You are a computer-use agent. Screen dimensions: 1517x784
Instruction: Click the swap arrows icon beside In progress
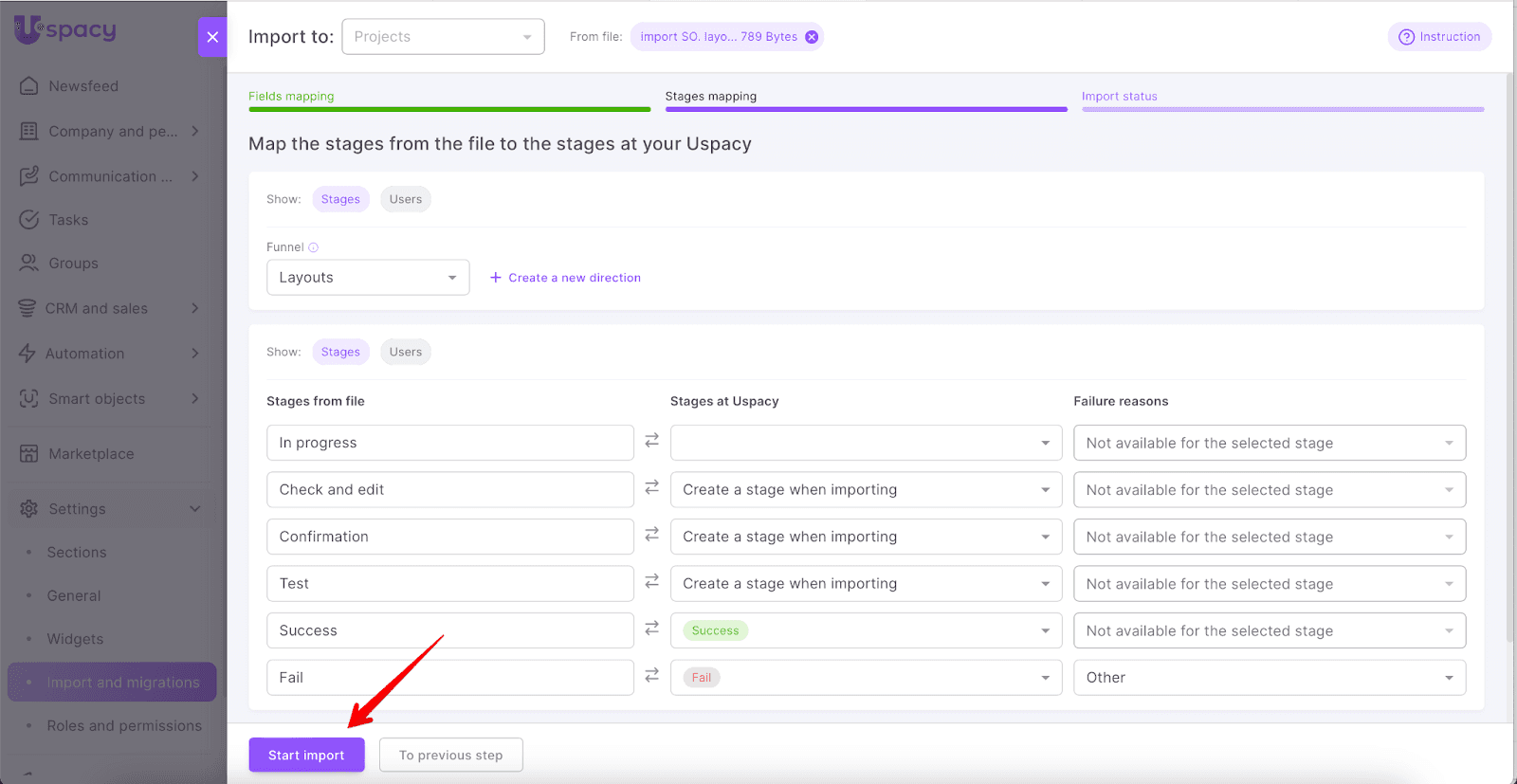pos(652,441)
